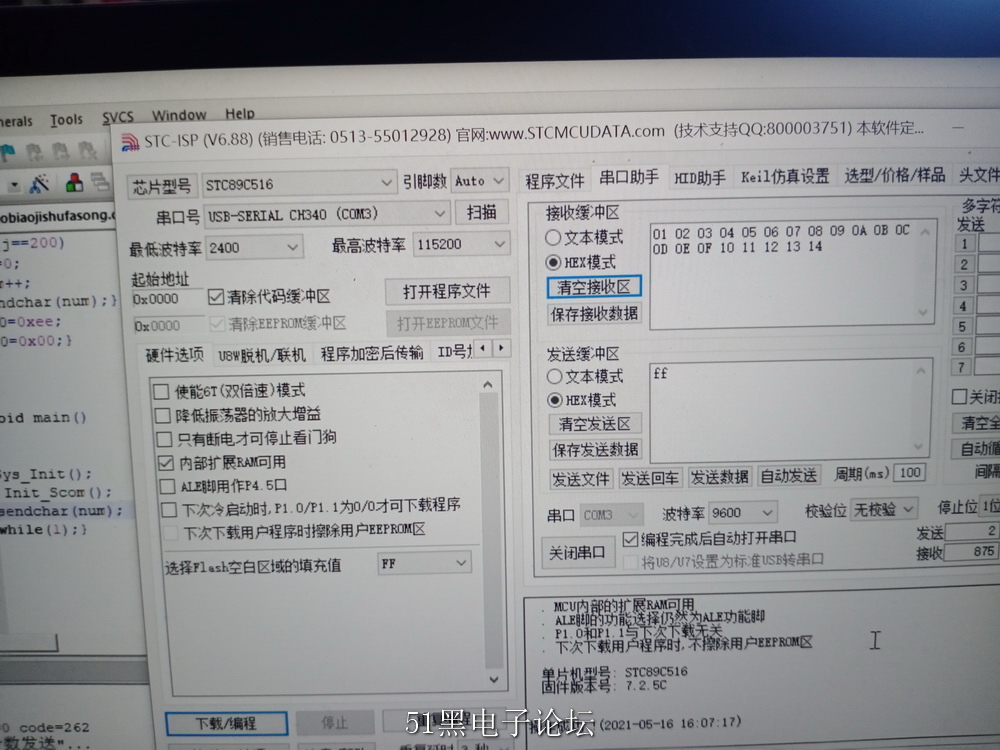Screen dimensions: 1000x750
Task: Select 文本模式 for the receive buffer
Action: (x=553, y=238)
